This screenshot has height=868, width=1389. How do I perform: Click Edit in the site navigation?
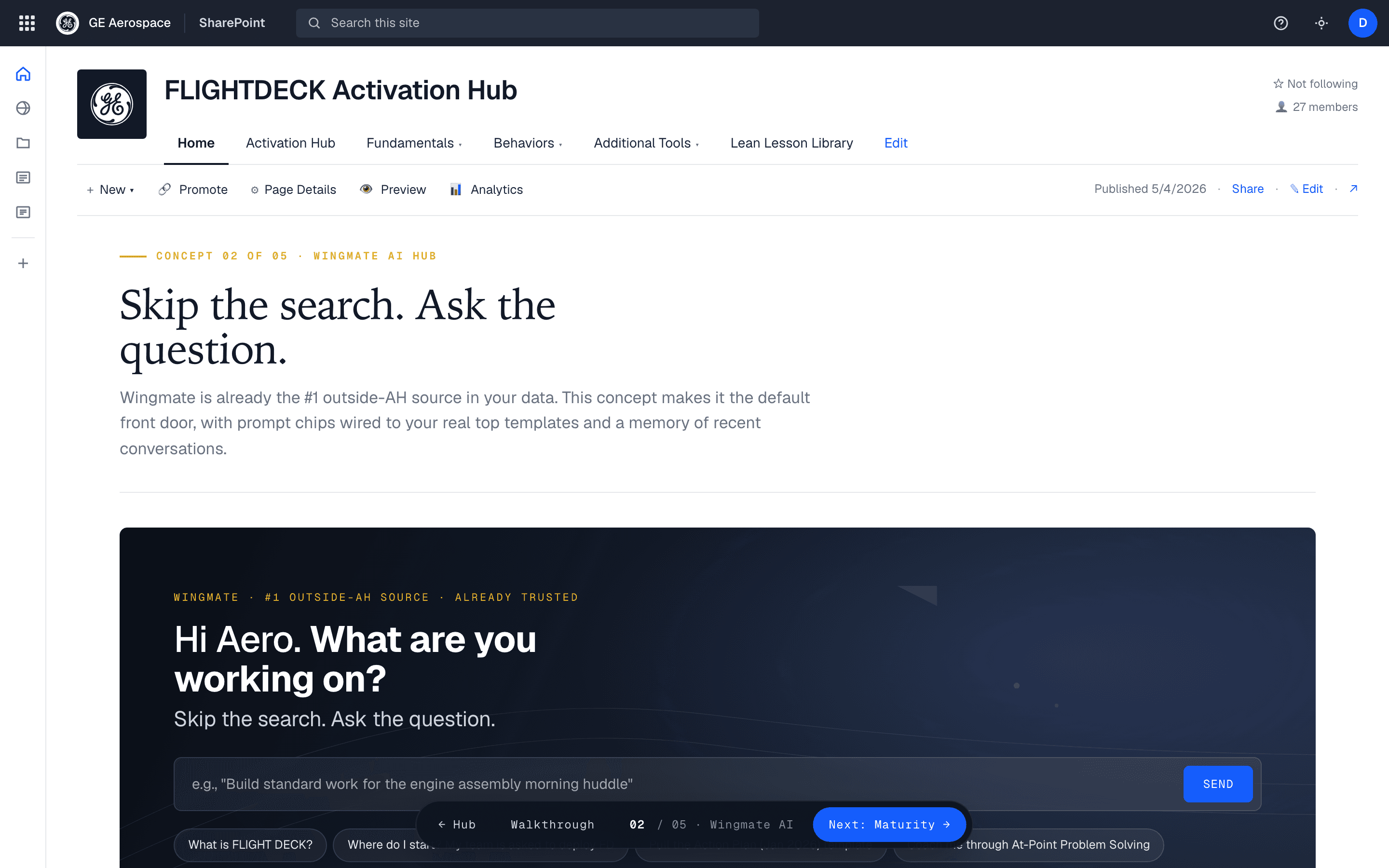[896, 143]
